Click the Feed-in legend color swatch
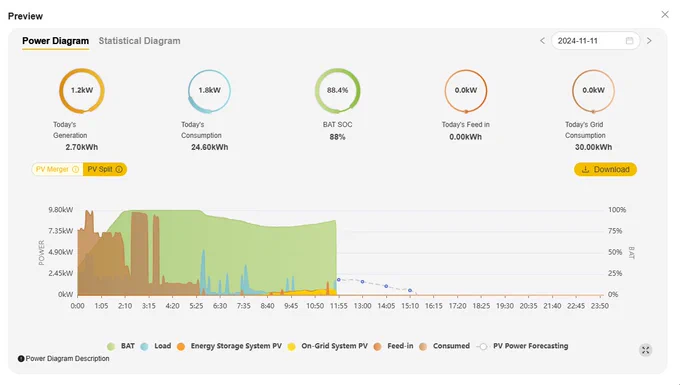Image resolution: width=680 pixels, height=385 pixels. (378, 346)
